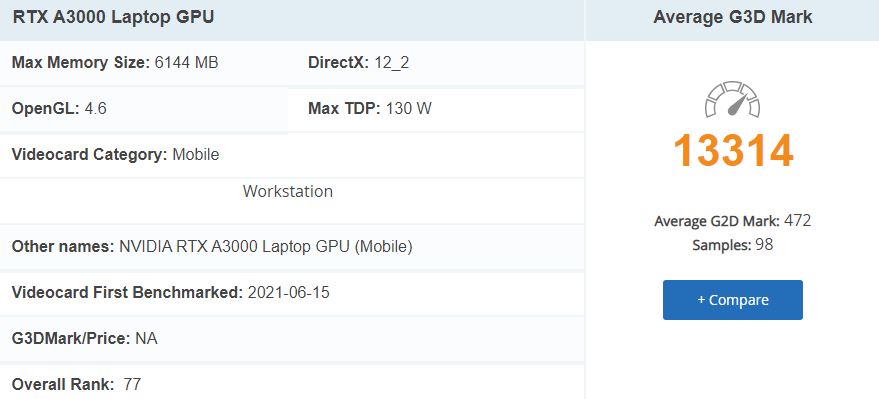Click the Max TDP 130 W entry

pos(370,108)
